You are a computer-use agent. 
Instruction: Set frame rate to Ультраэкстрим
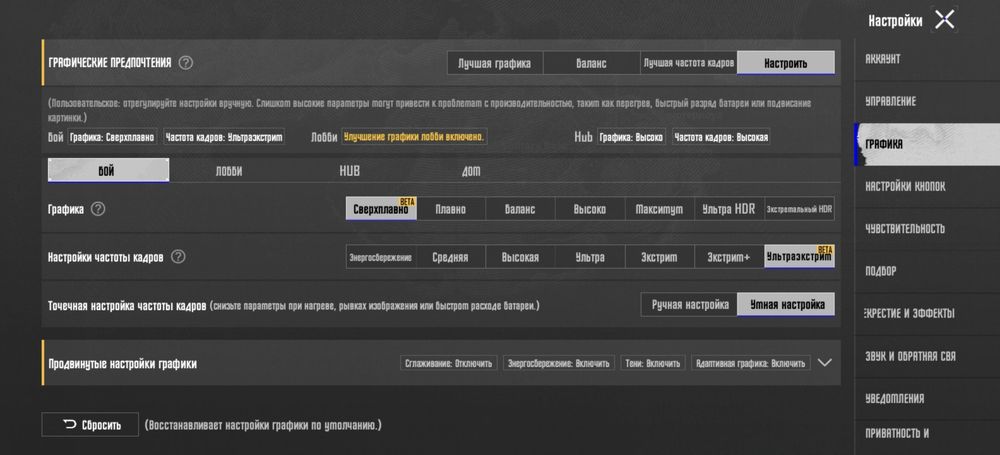pyautogui.click(x=799, y=257)
